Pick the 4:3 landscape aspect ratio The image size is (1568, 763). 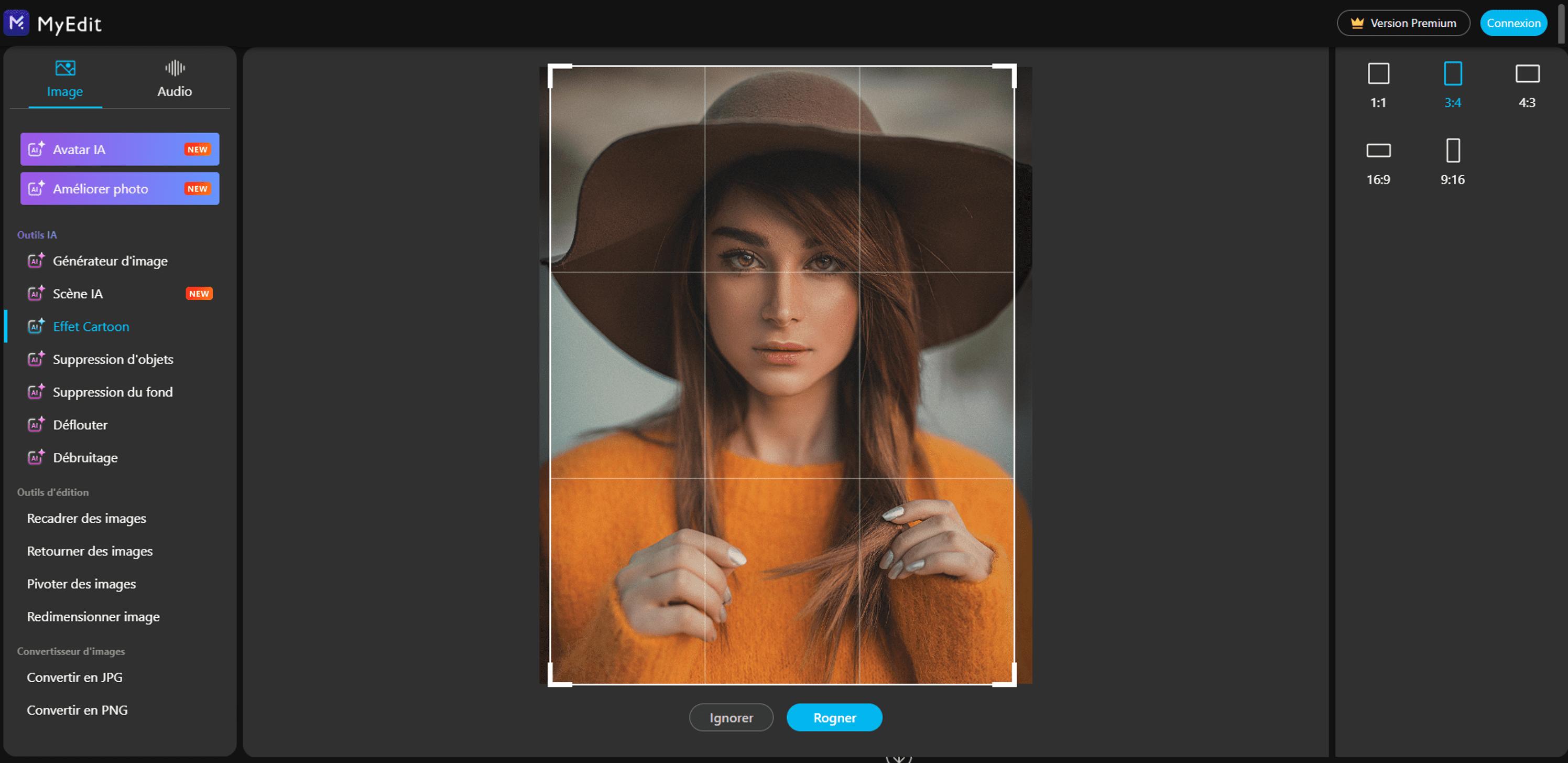[x=1527, y=74]
